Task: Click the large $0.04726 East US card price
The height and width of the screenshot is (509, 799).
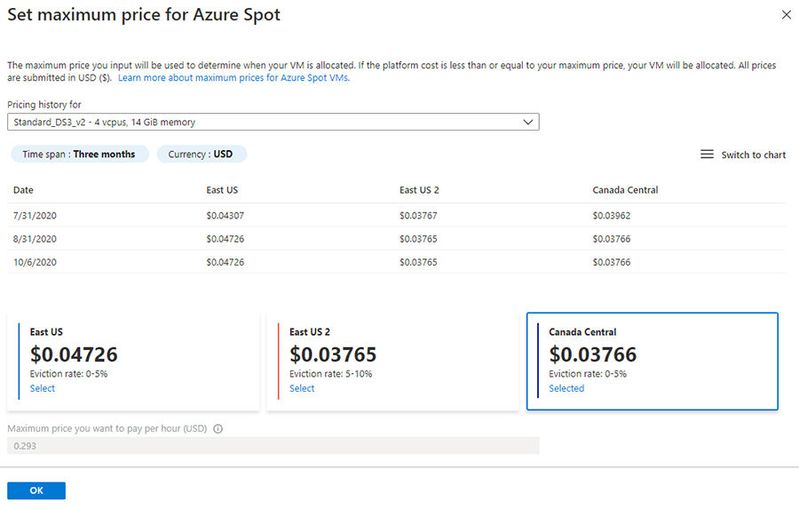Action: click(74, 354)
